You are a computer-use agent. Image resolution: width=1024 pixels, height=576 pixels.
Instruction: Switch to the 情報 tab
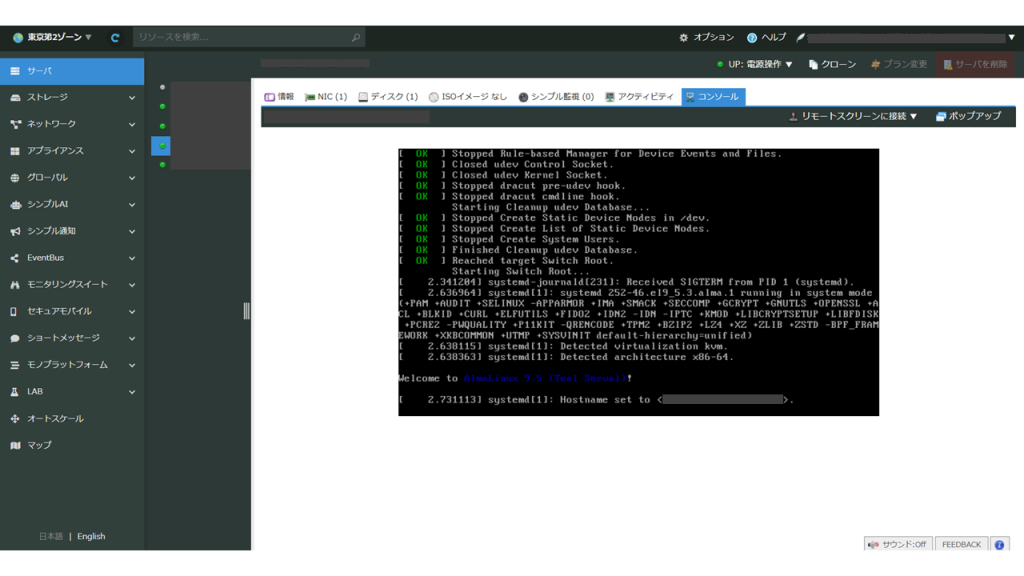pyautogui.click(x=280, y=97)
